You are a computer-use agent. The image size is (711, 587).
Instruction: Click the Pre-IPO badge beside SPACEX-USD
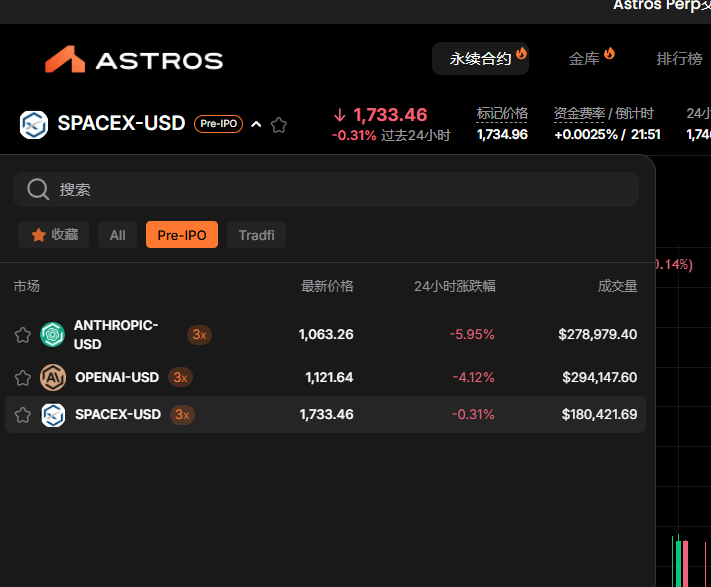pyautogui.click(x=219, y=124)
